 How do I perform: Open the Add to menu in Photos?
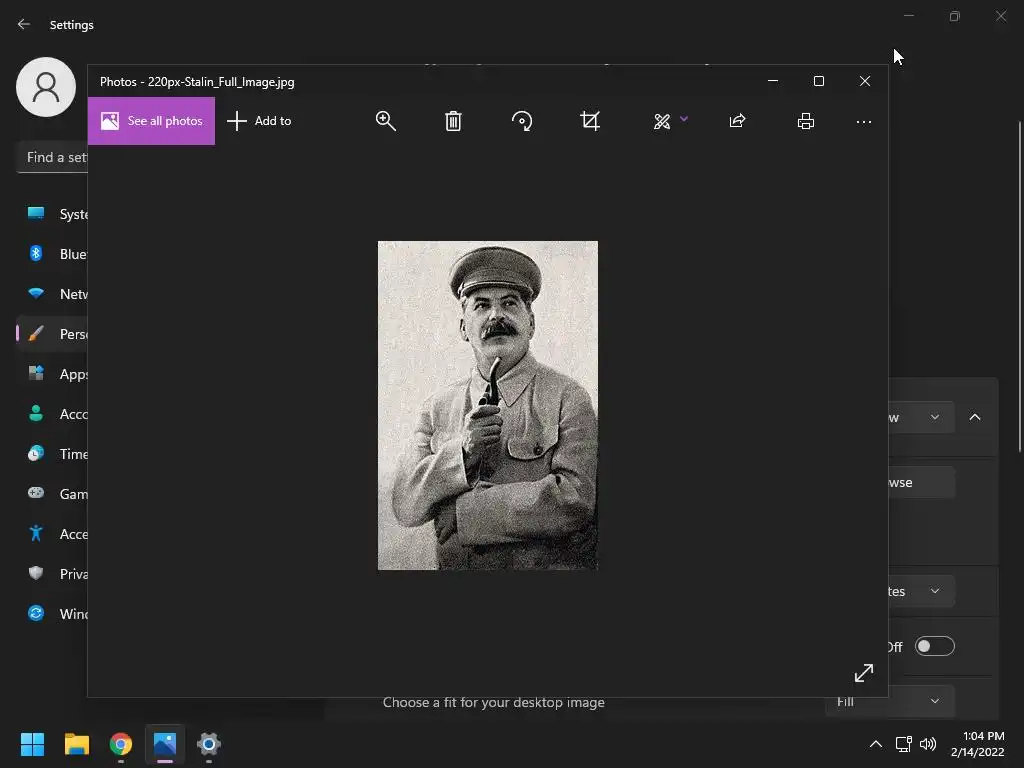click(259, 121)
